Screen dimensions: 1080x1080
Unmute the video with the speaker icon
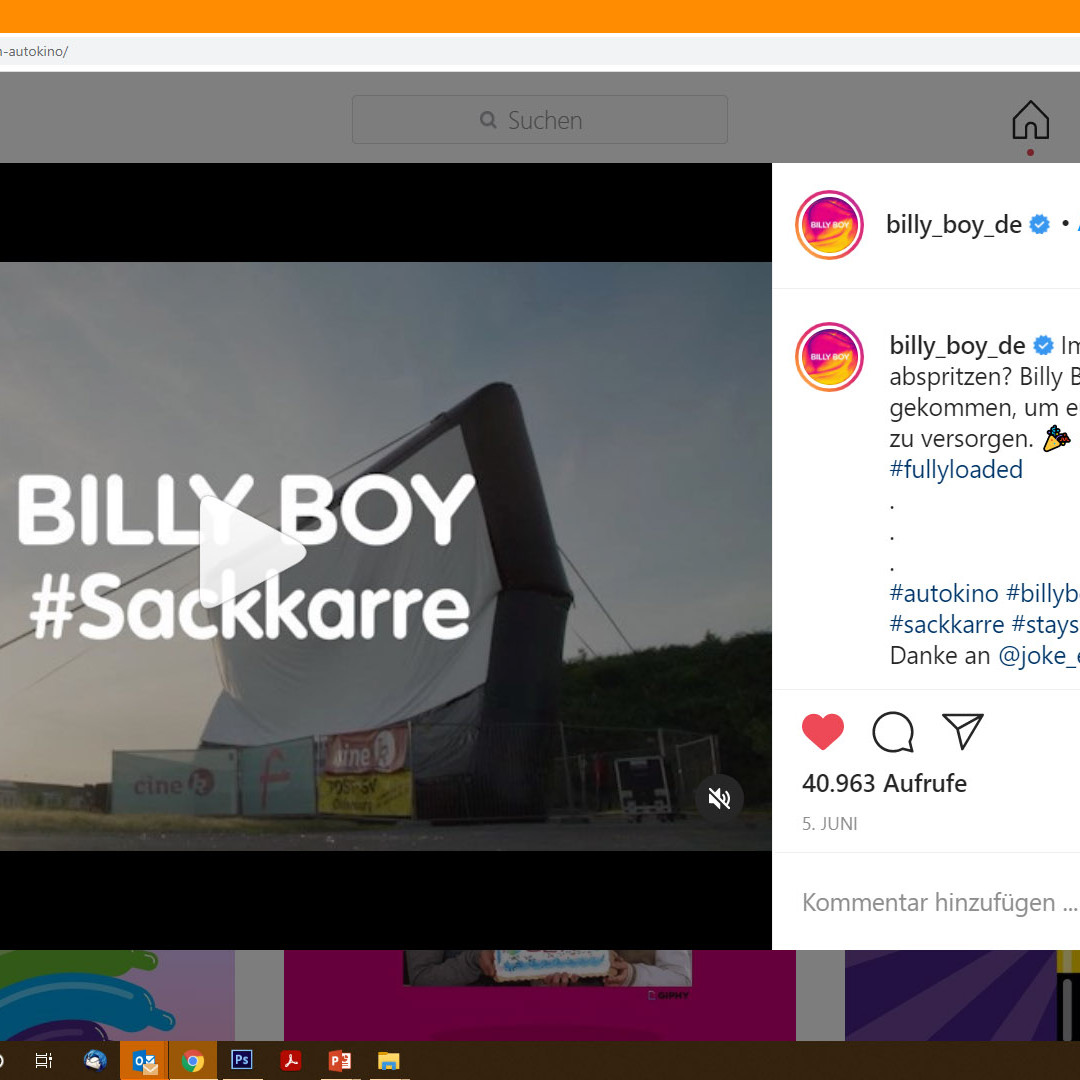pos(719,798)
